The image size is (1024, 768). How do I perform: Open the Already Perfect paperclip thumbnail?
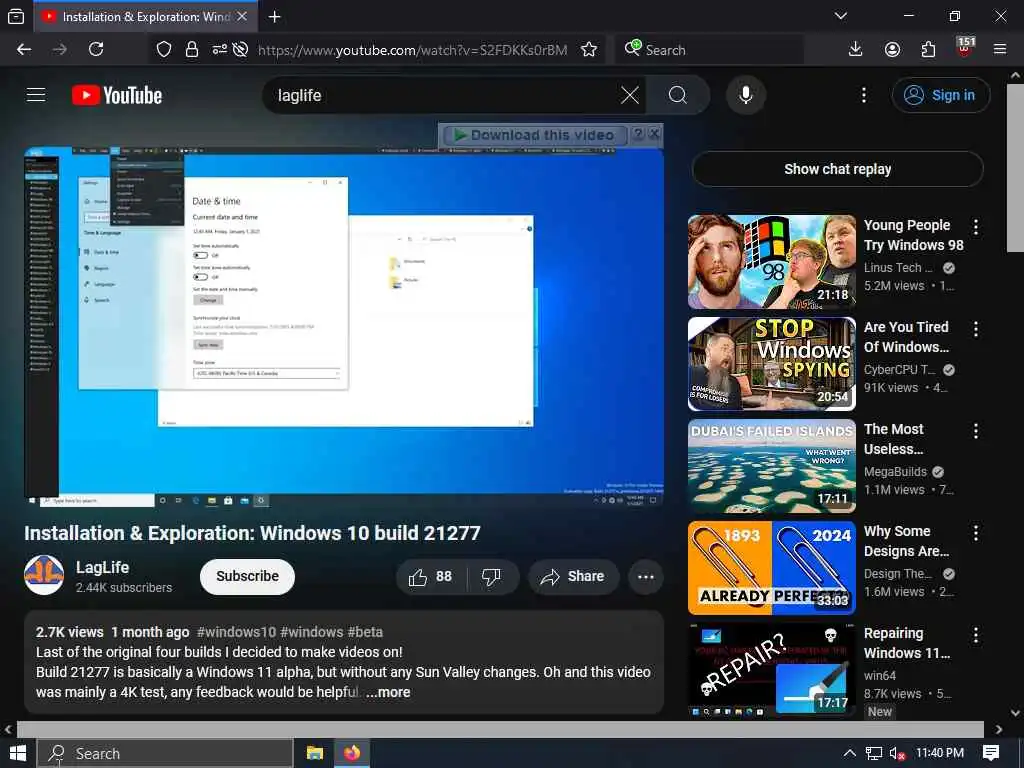point(771,568)
